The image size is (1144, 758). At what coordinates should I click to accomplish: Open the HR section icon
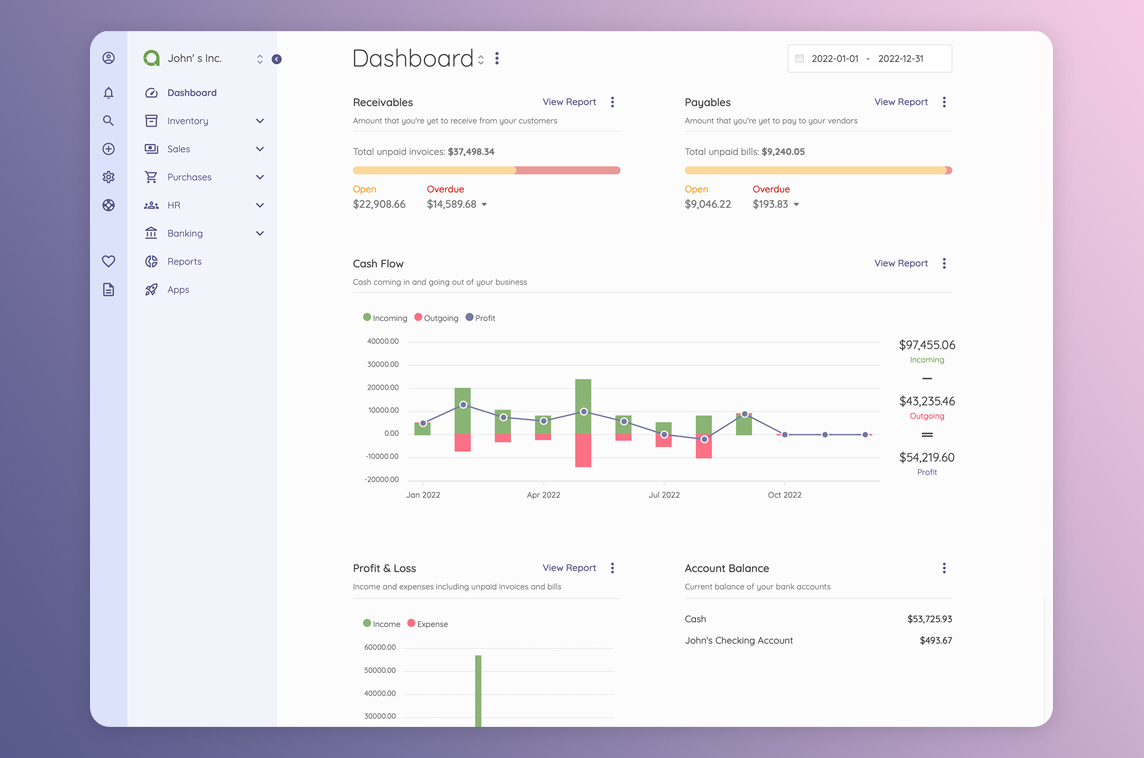[150, 205]
